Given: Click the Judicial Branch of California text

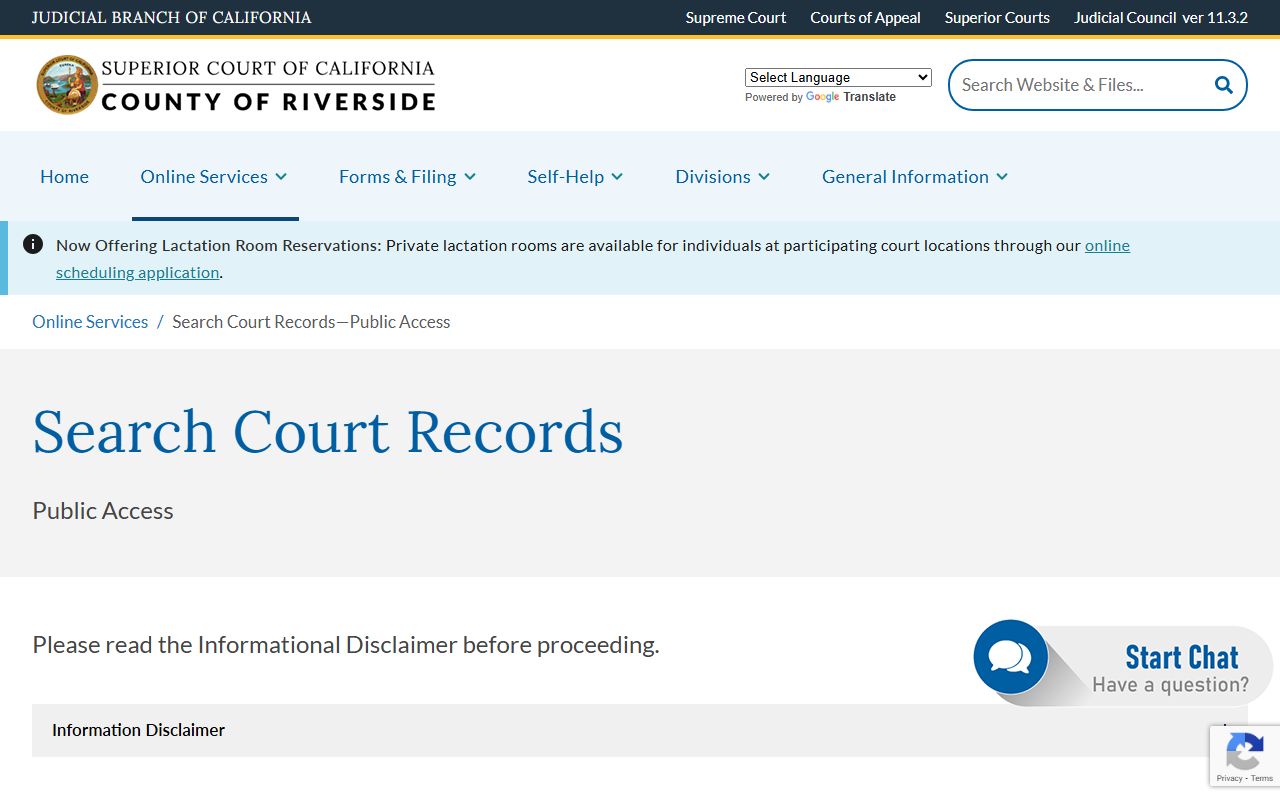Looking at the screenshot, I should point(171,18).
